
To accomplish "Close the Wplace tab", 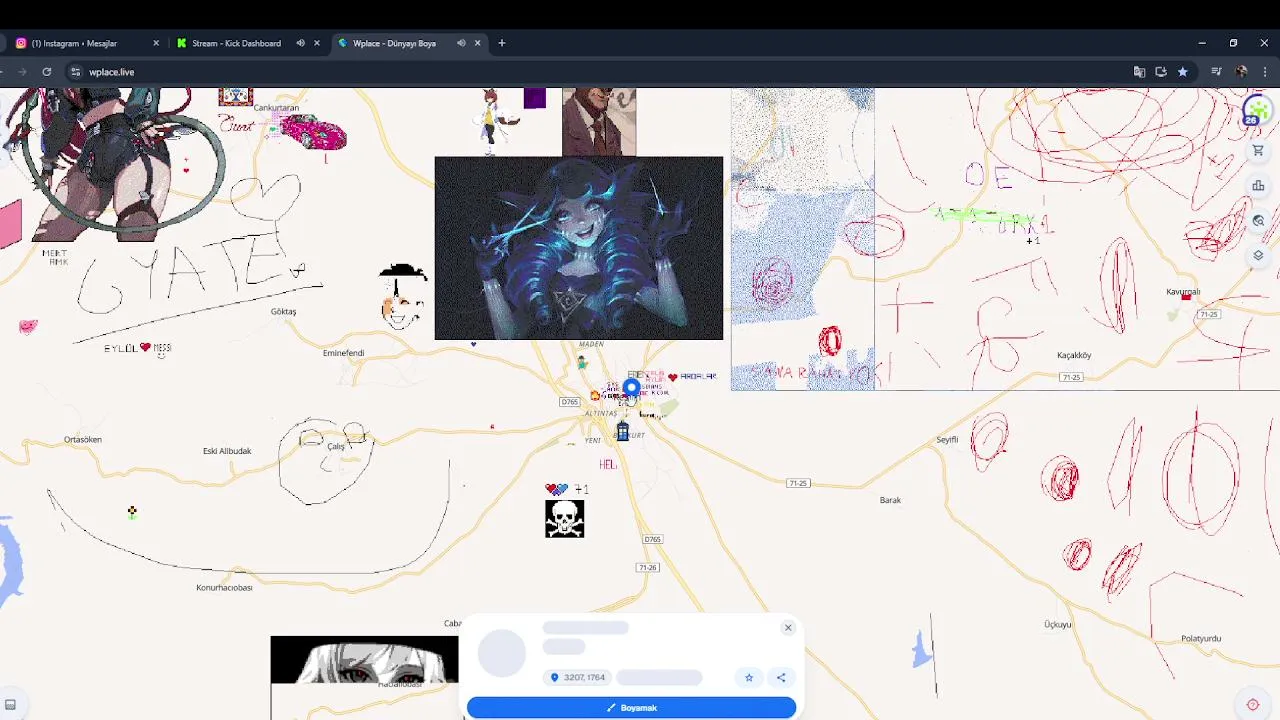I will pyautogui.click(x=478, y=43).
